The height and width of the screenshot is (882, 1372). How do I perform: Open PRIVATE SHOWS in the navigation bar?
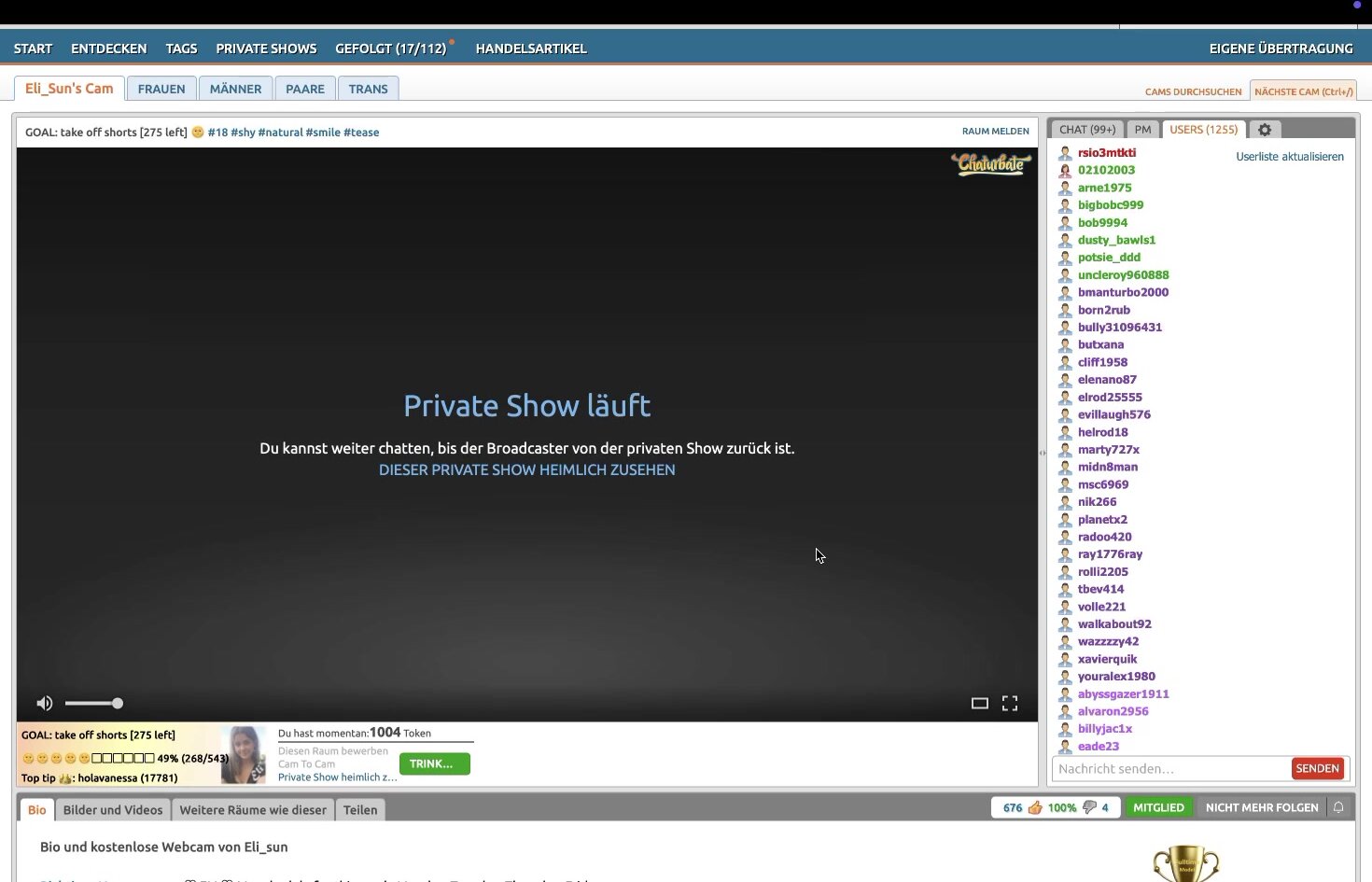(x=266, y=49)
